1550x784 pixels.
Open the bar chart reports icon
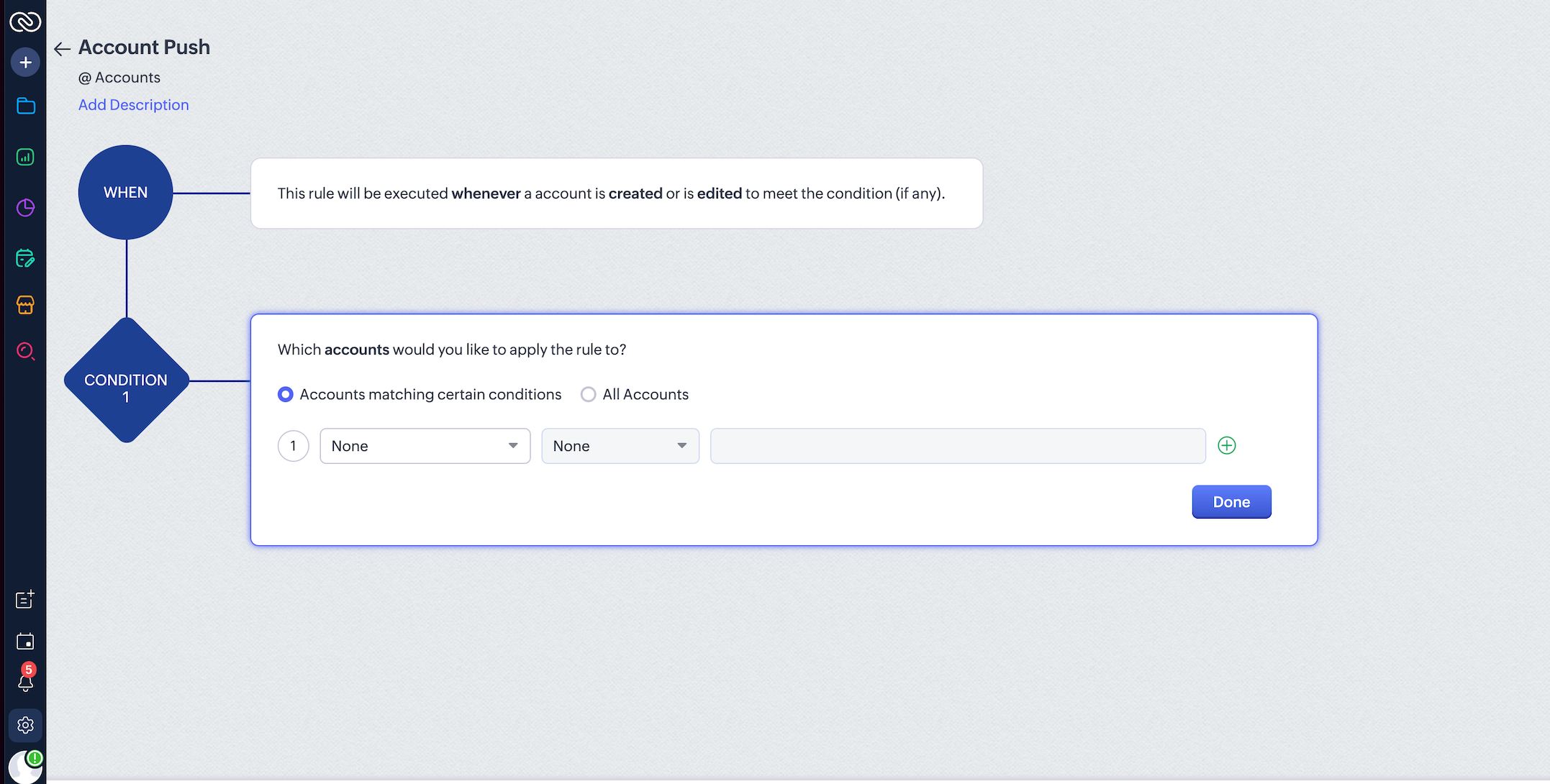[x=25, y=157]
